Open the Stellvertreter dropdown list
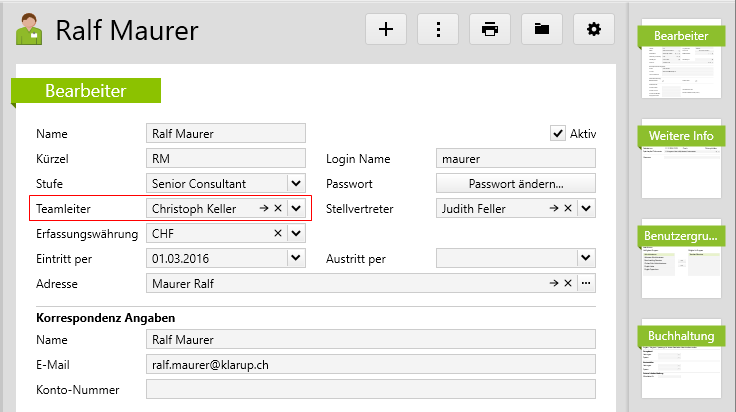Screen dimensions: 736x412 (x=586, y=208)
